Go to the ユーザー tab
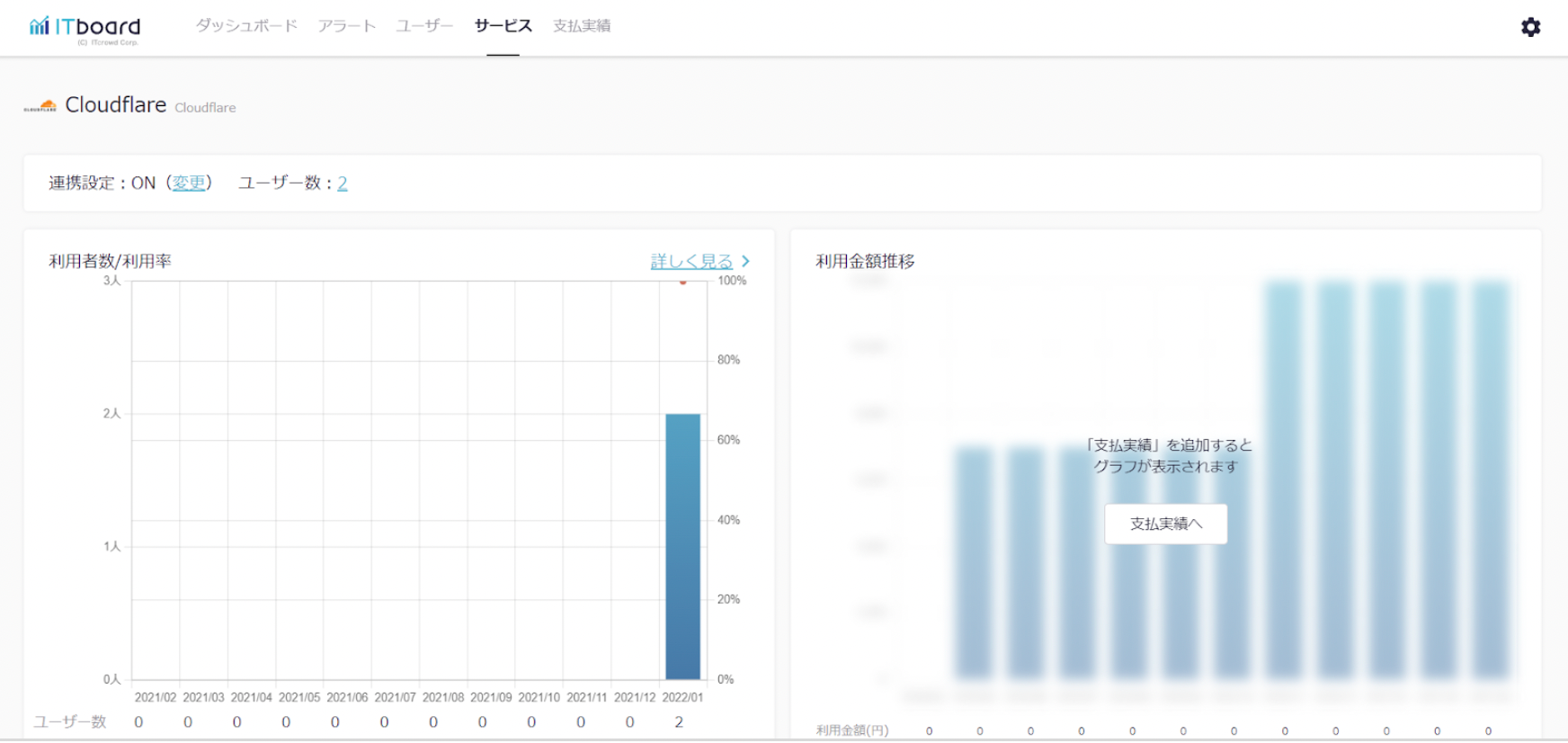This screenshot has width=1568, height=743. (424, 26)
